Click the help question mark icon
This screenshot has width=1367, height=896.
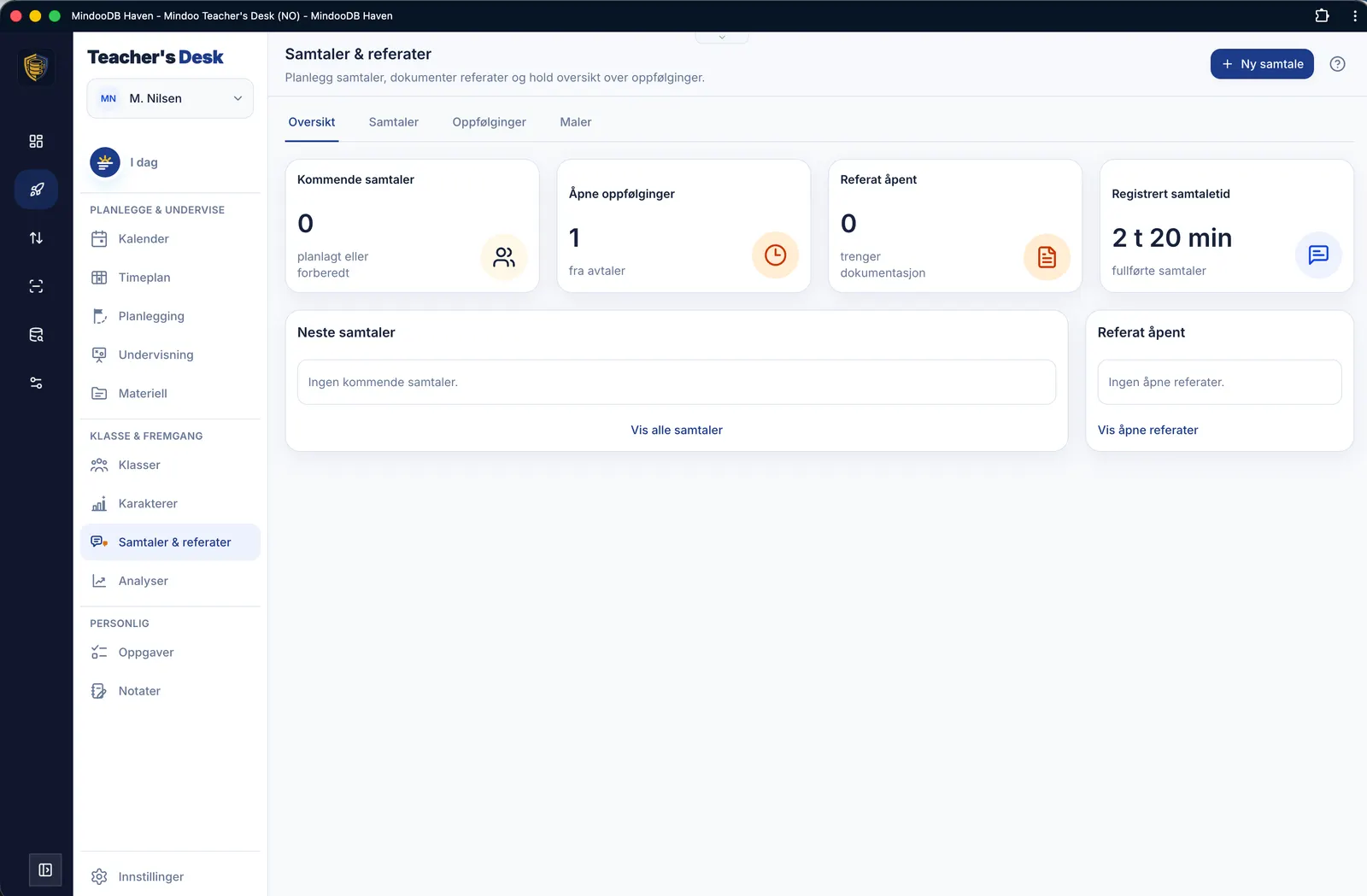coord(1338,64)
